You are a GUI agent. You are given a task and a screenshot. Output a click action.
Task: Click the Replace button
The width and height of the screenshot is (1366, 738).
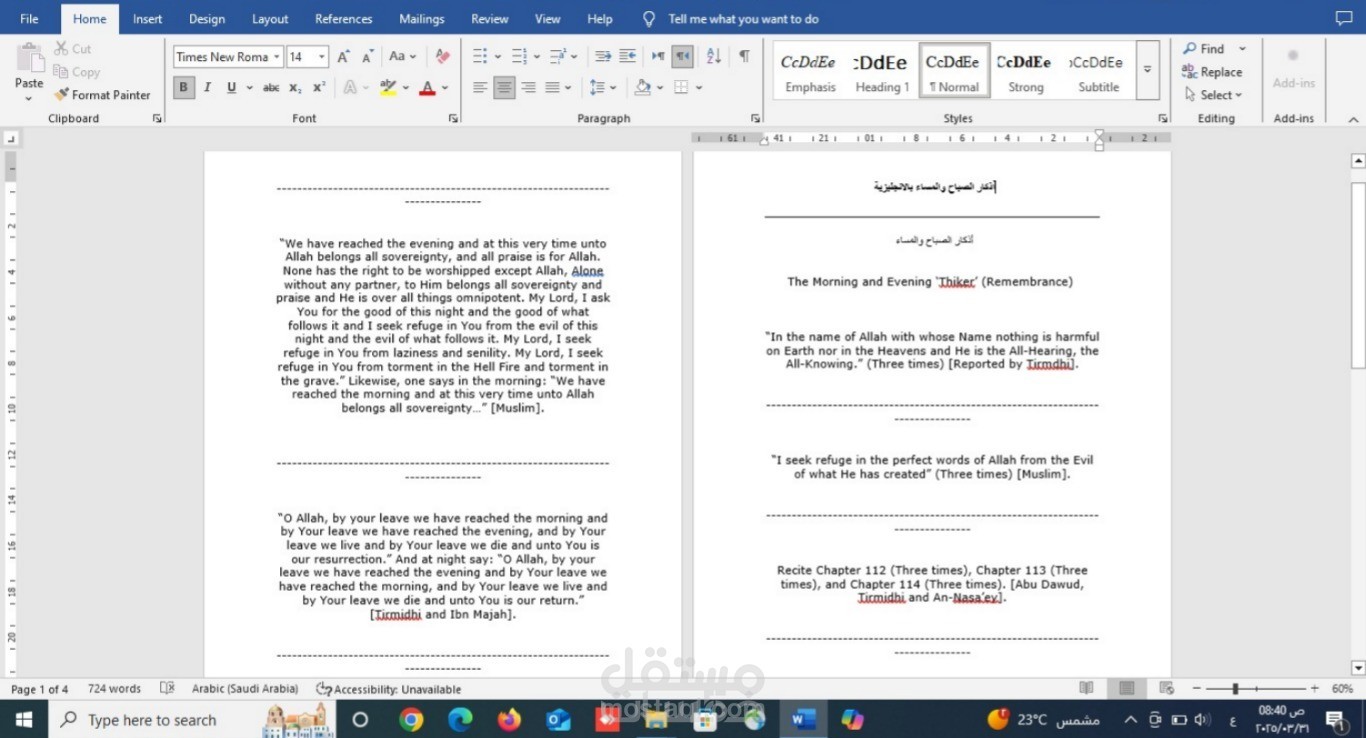tap(1212, 72)
